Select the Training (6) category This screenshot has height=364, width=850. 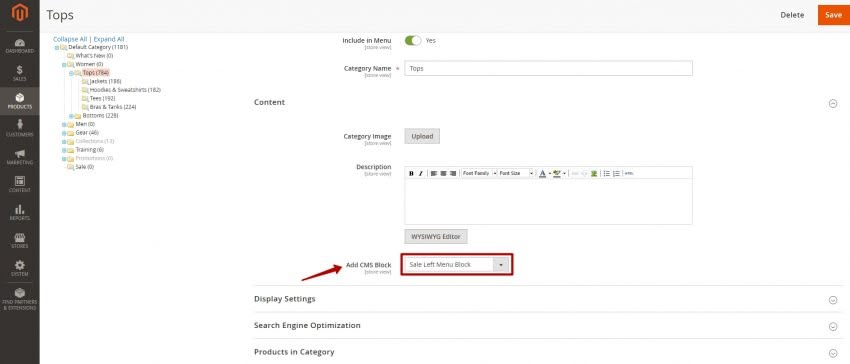click(89, 150)
